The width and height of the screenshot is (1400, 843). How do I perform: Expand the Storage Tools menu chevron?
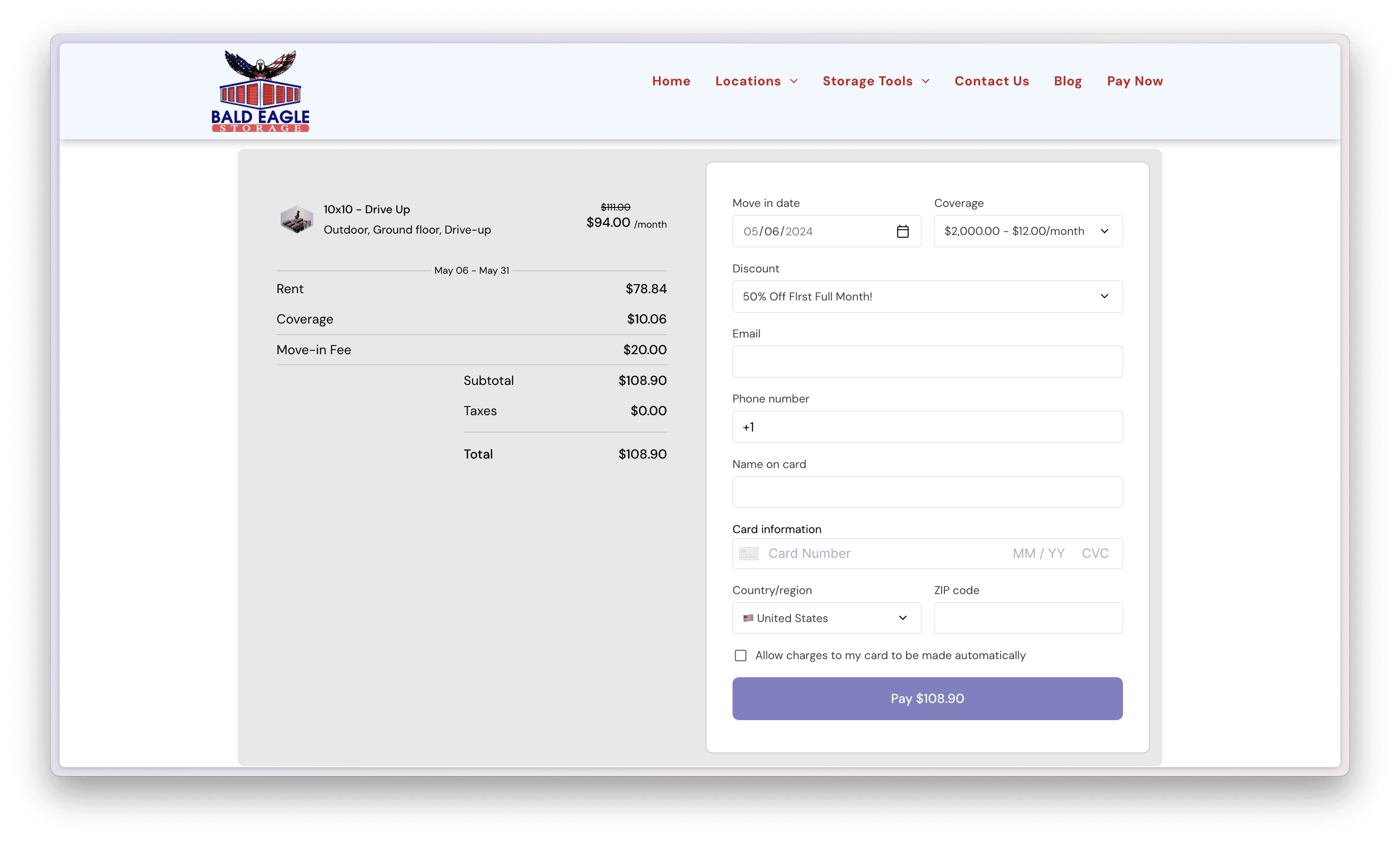926,81
